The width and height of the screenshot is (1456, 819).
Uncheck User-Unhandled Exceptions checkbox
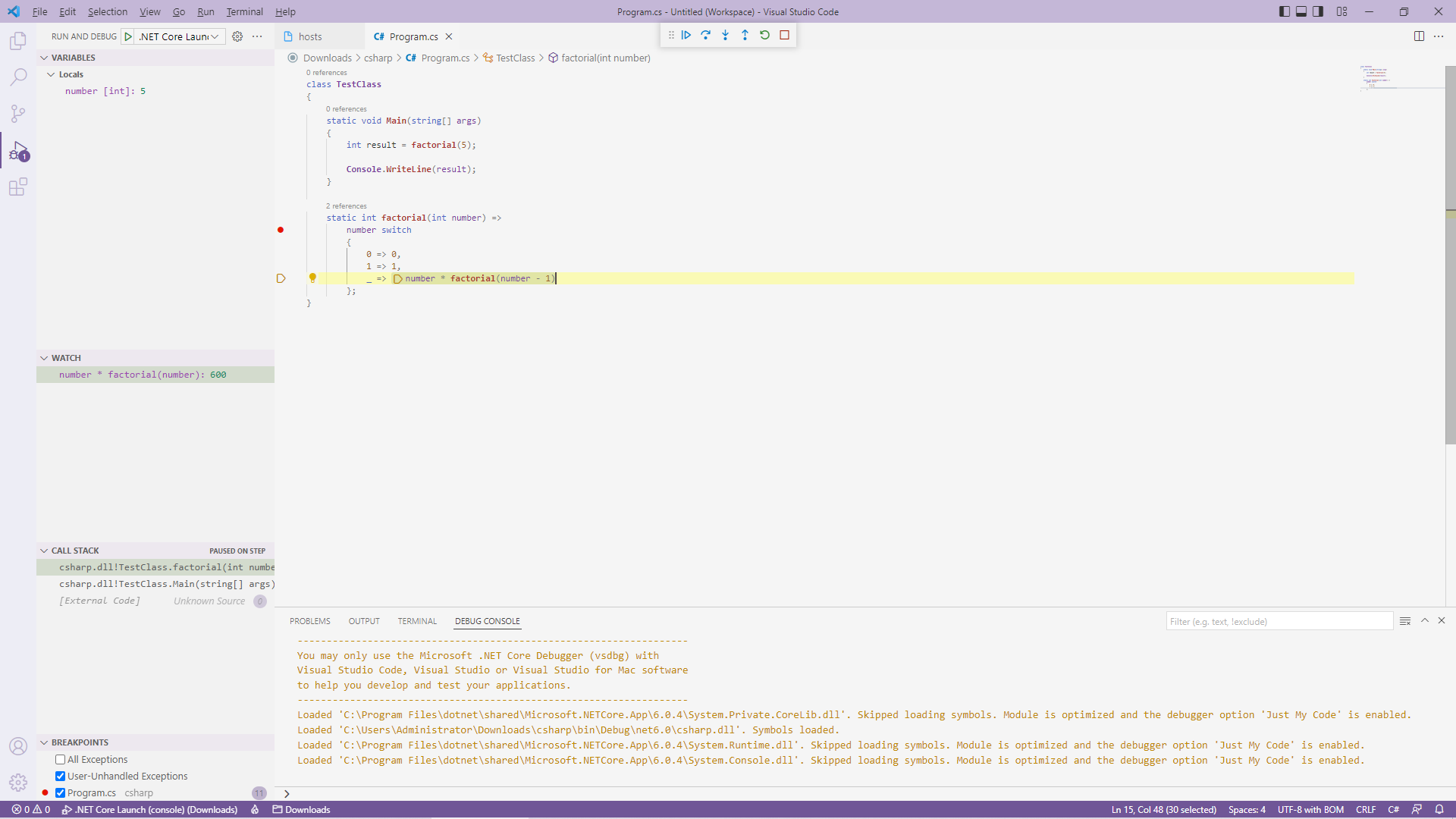coord(60,776)
